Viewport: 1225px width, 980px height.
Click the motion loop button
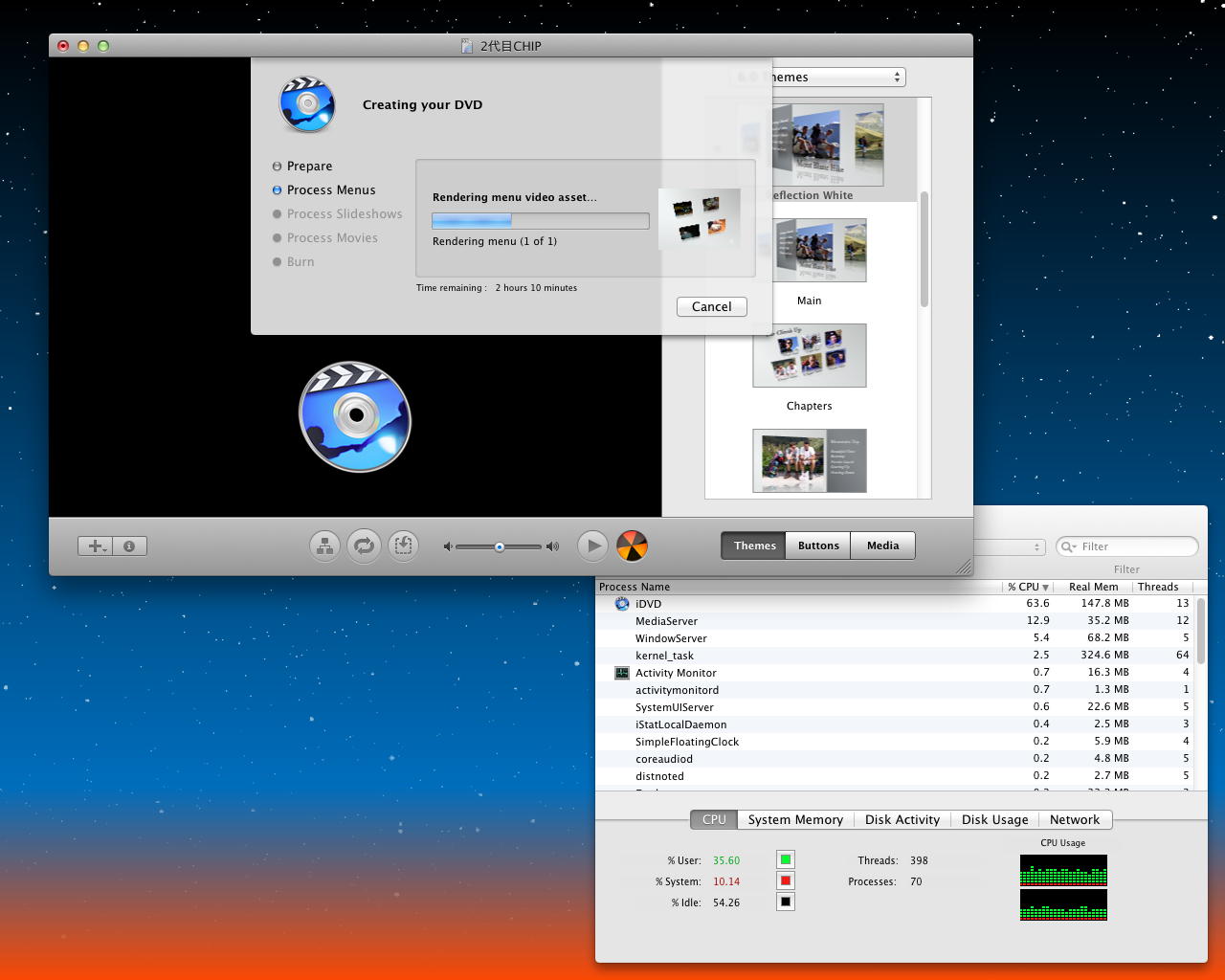point(364,546)
